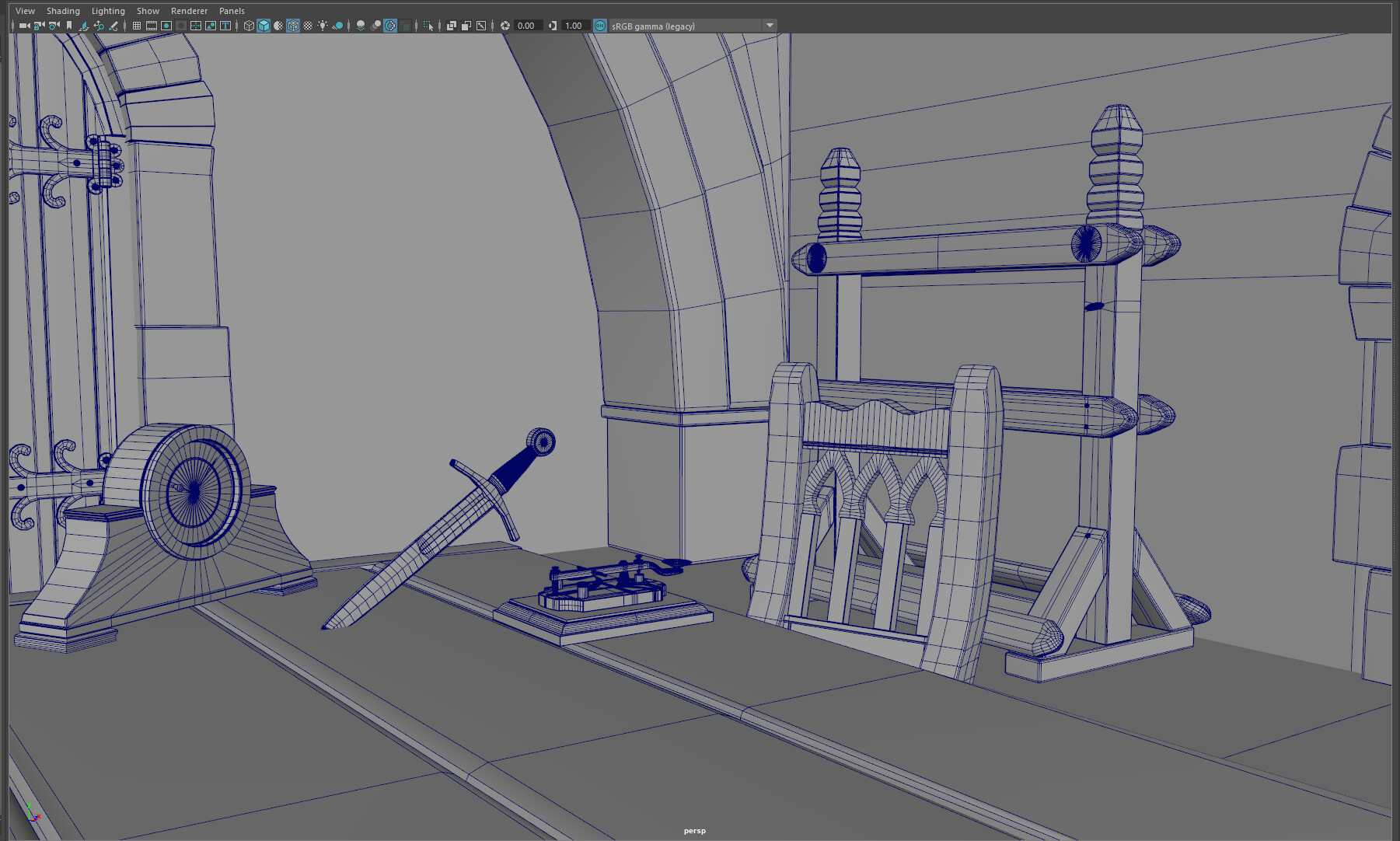This screenshot has height=841, width=1400.
Task: Toggle the grid display icon
Action: click(x=138, y=26)
